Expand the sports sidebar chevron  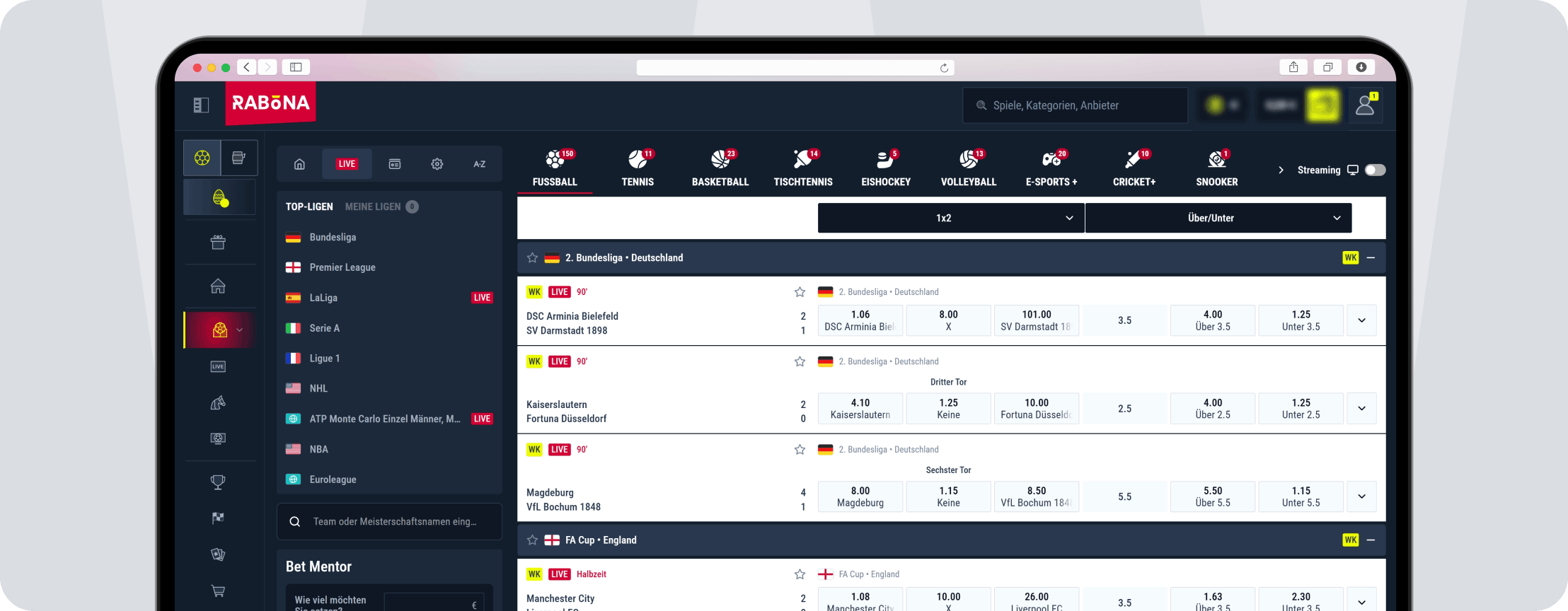239,330
